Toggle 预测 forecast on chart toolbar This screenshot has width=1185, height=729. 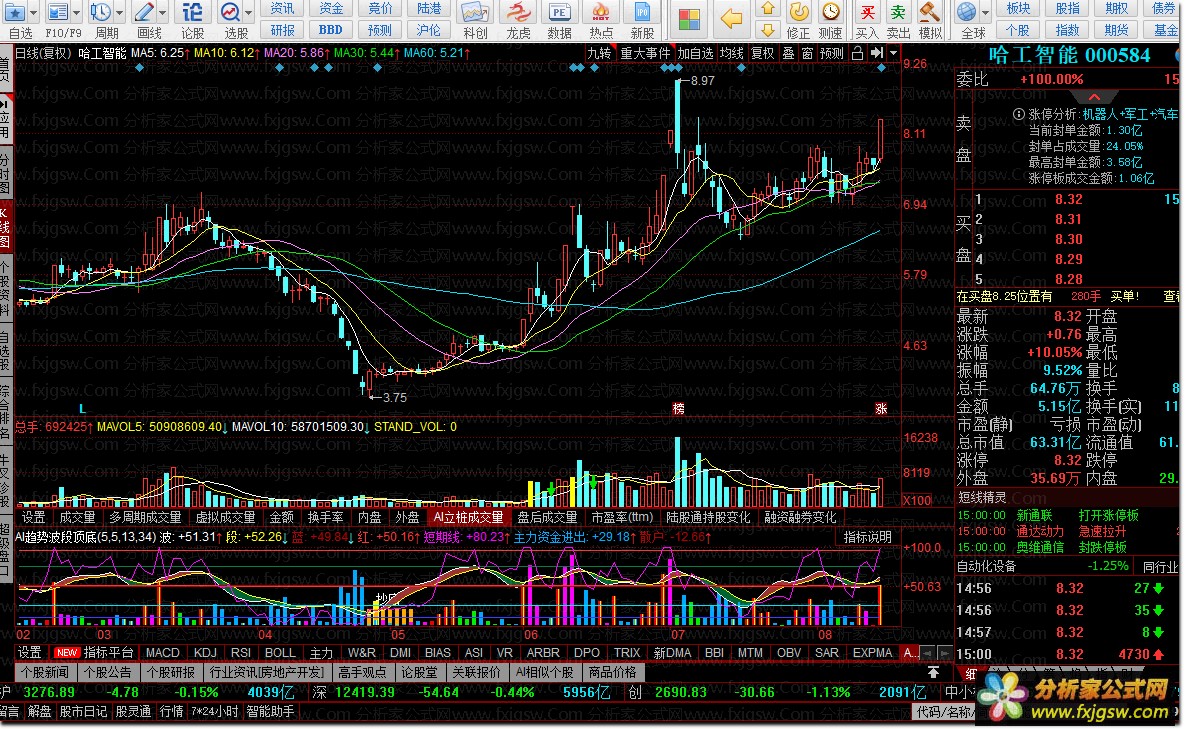(x=831, y=53)
